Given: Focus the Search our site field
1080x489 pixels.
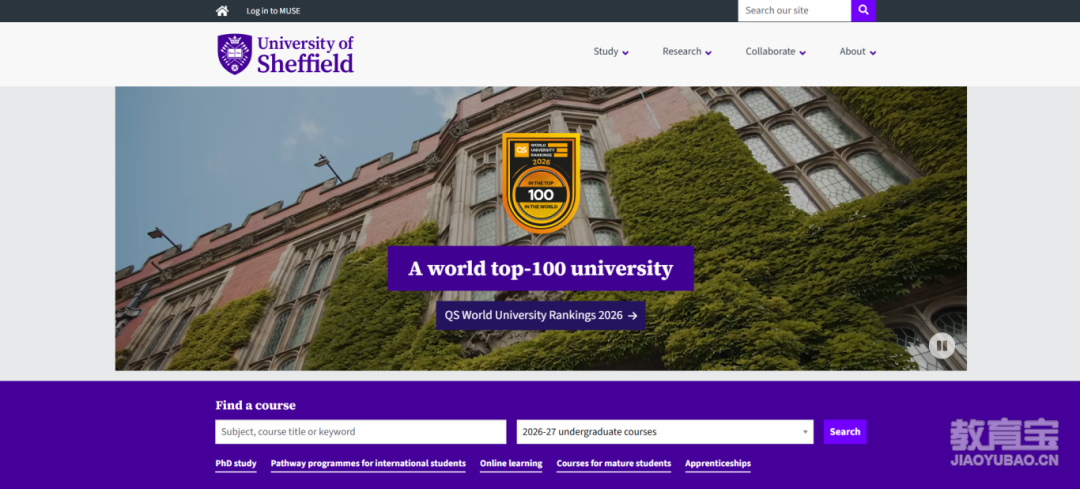Looking at the screenshot, I should pos(795,10).
